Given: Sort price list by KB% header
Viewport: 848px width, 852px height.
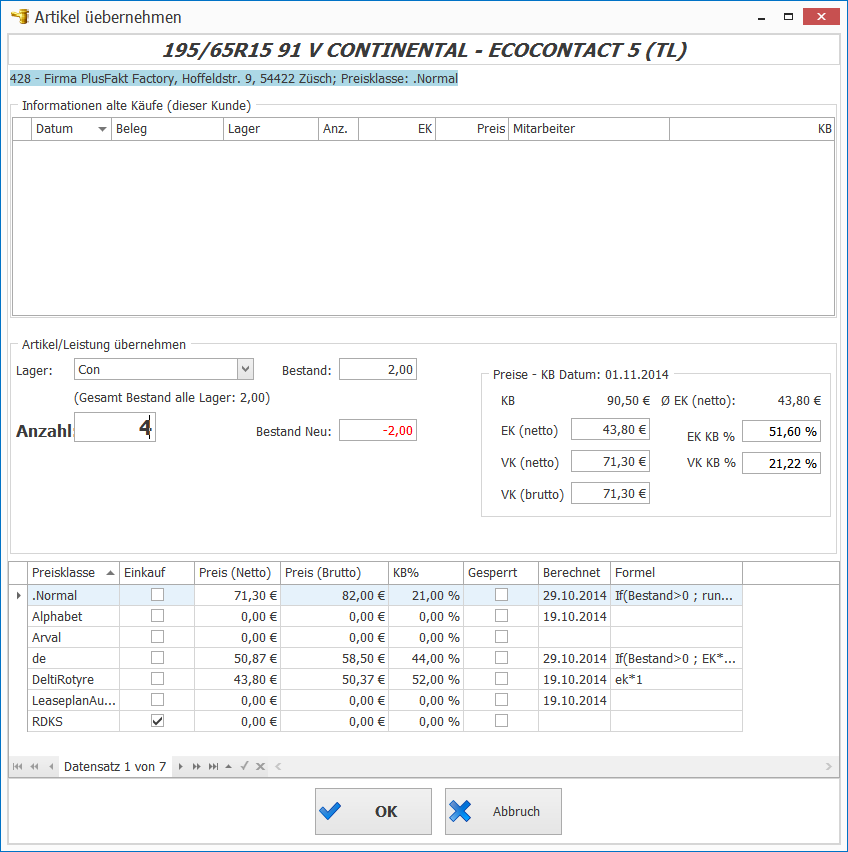Looking at the screenshot, I should [426, 573].
